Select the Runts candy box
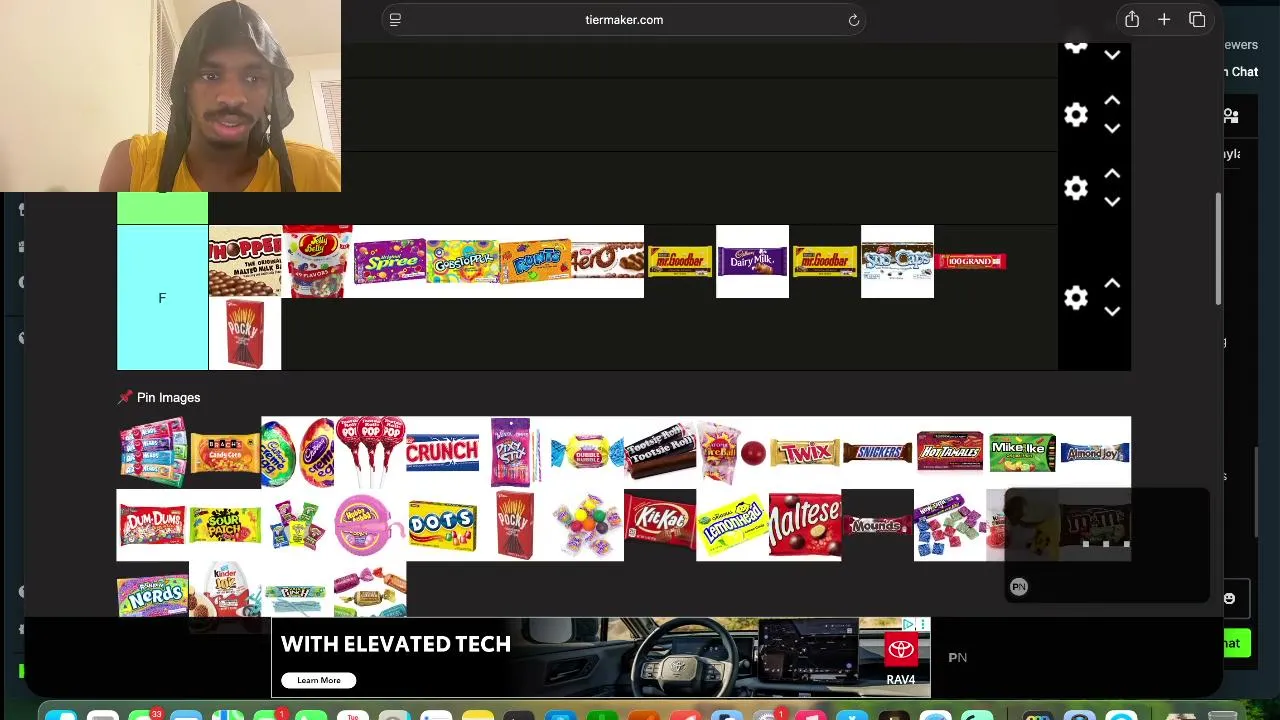 click(535, 261)
